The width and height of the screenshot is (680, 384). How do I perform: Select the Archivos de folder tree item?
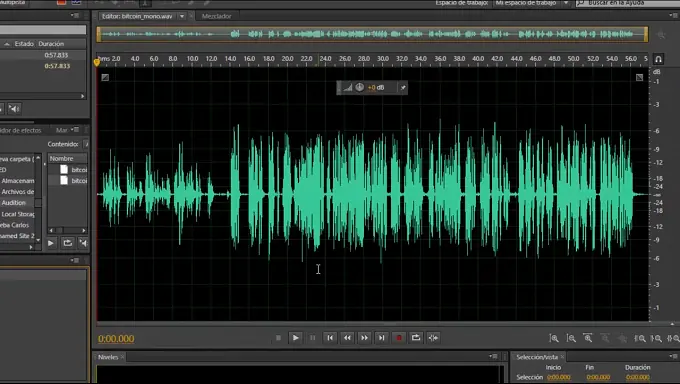(x=17, y=192)
